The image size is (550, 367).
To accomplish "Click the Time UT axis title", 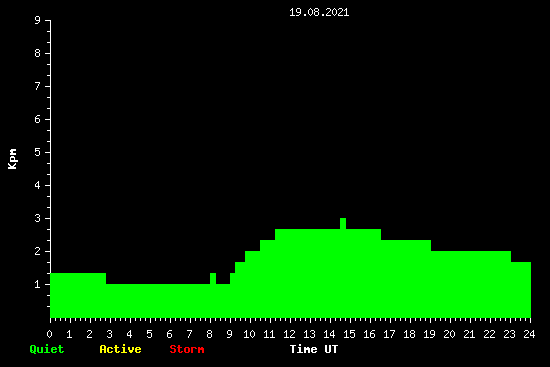I will click(x=314, y=349).
